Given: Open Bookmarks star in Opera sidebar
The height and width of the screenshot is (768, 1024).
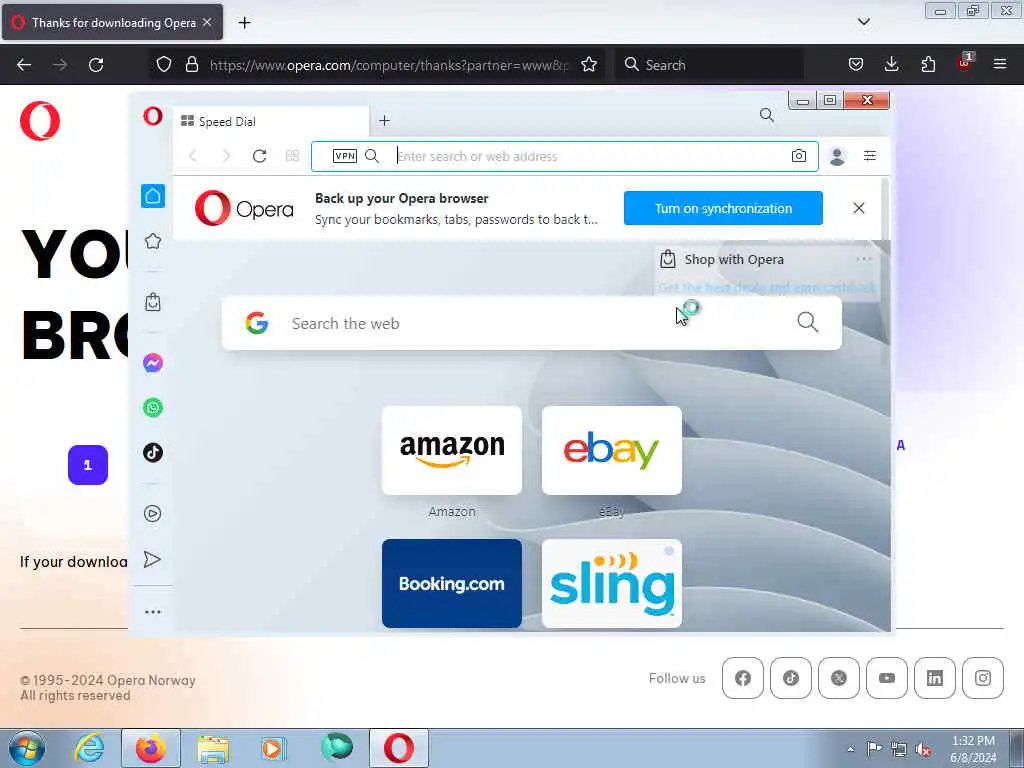Looking at the screenshot, I should click(x=153, y=241).
